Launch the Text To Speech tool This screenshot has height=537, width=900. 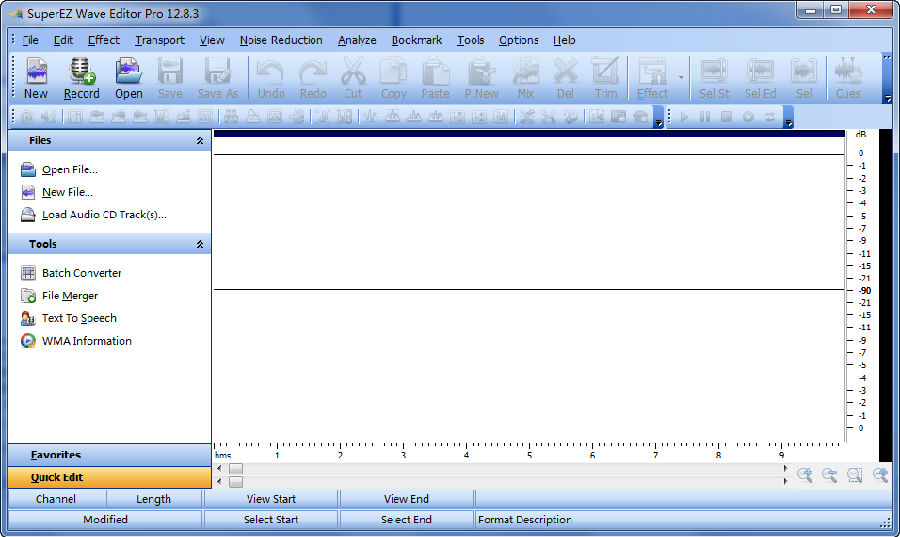pos(79,318)
